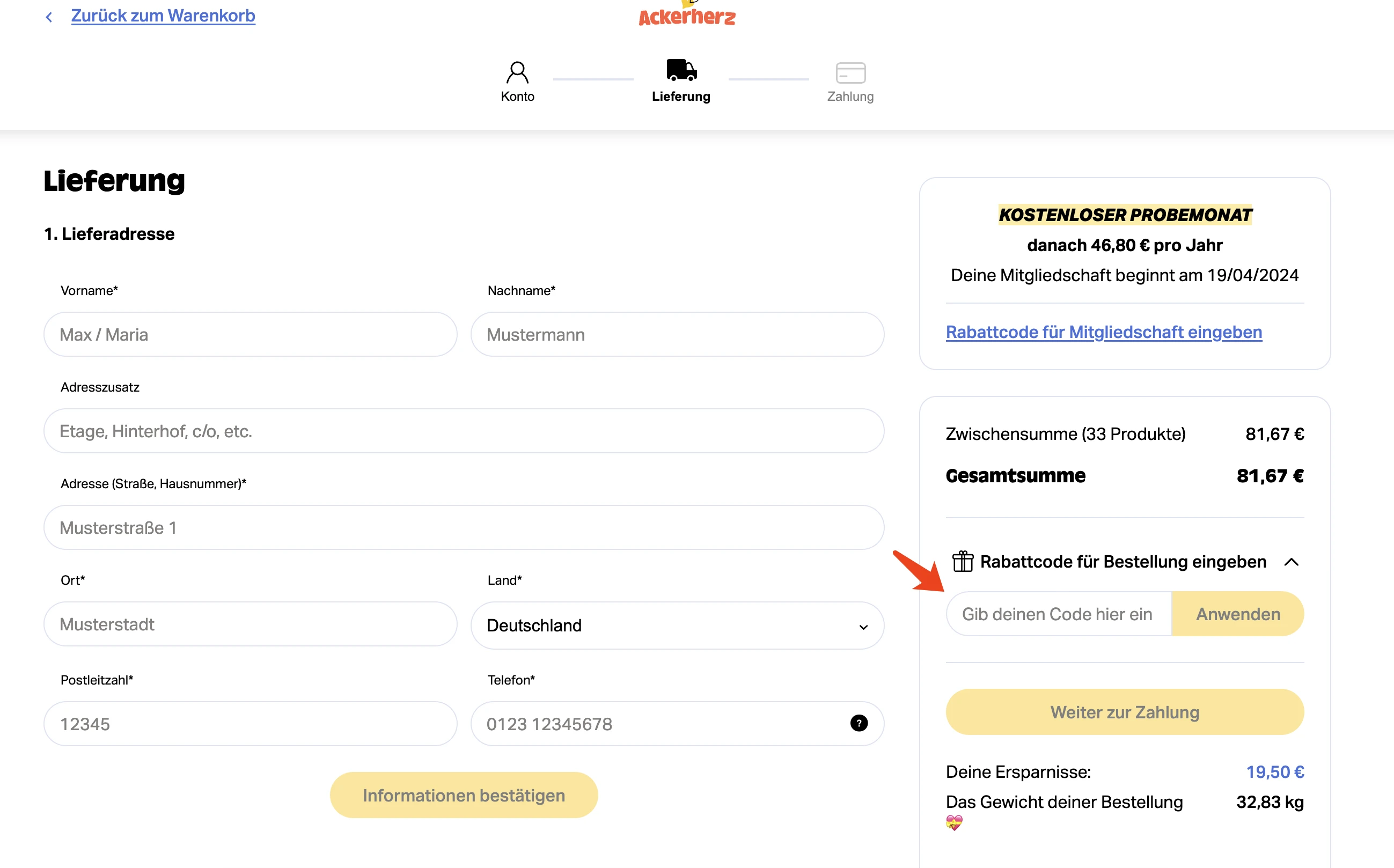Image resolution: width=1394 pixels, height=868 pixels.
Task: Click into the Adresszusatz field
Action: [464, 431]
